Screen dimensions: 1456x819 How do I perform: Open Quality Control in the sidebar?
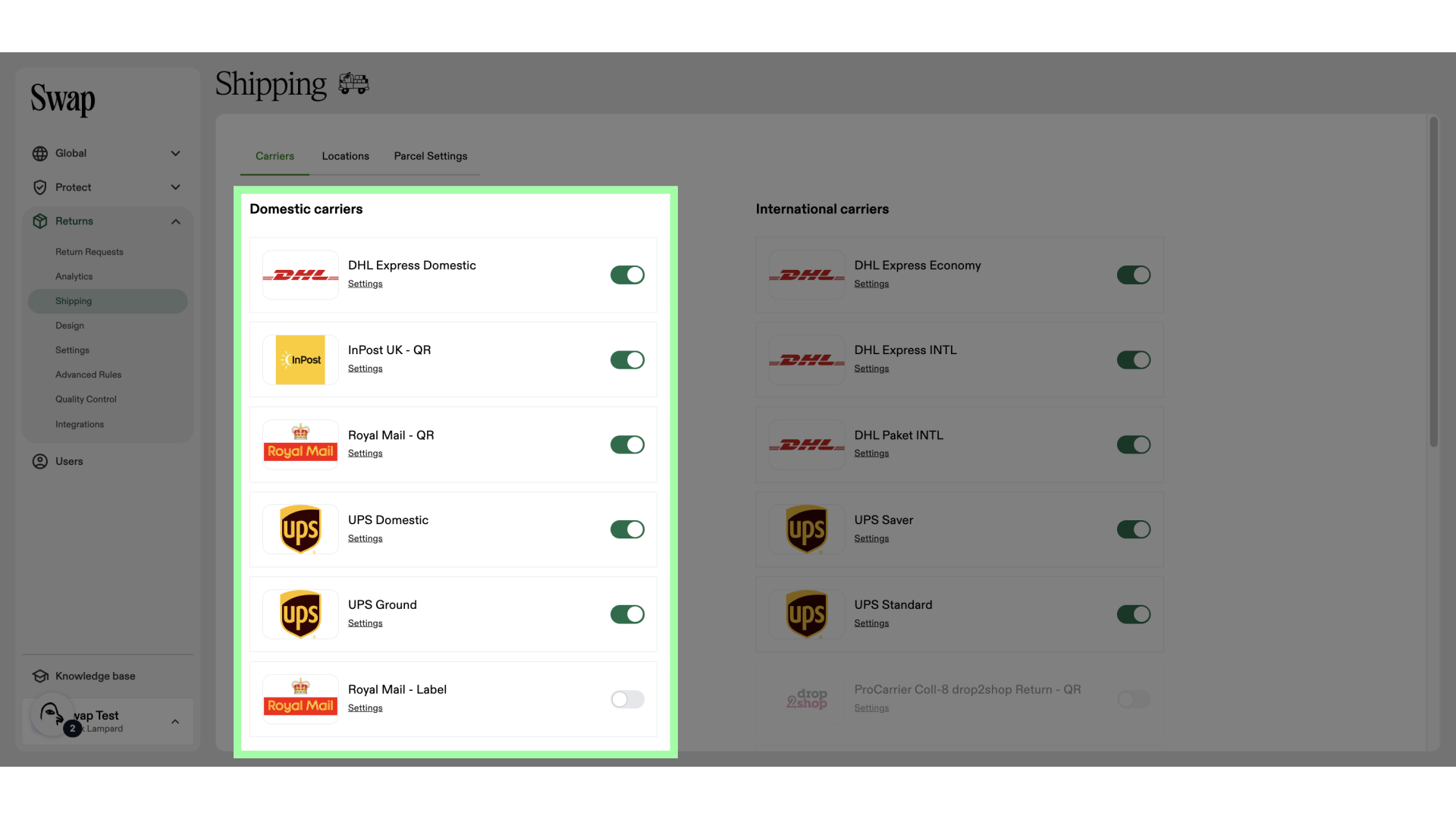(x=86, y=399)
